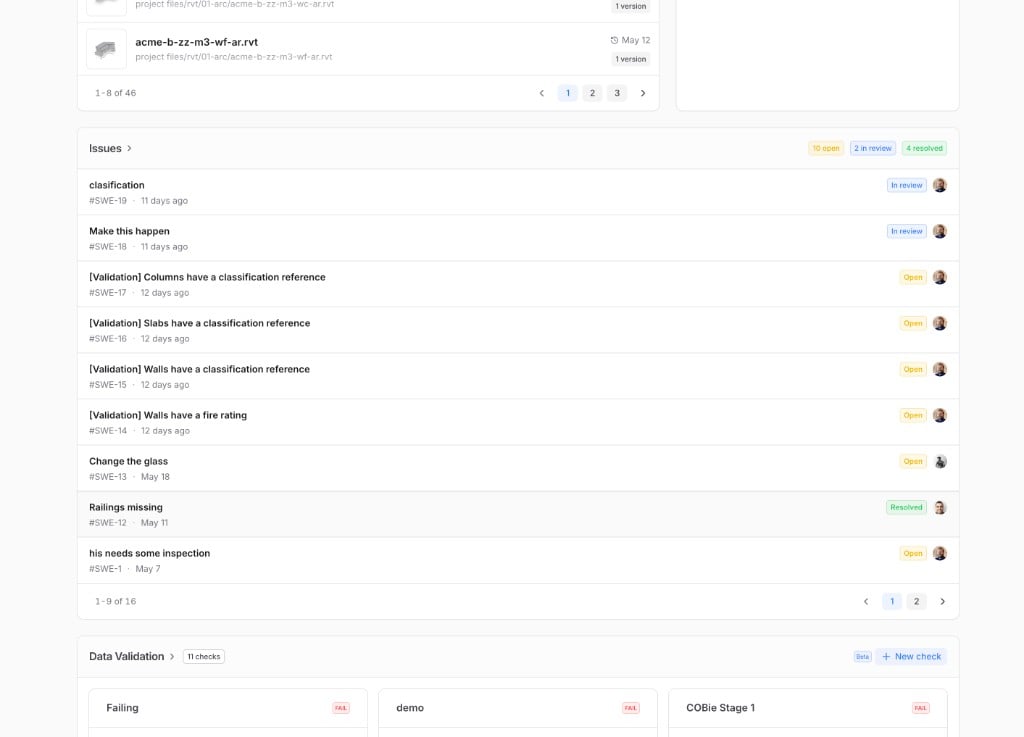This screenshot has width=1024, height=737.
Task: Filter issues by 10 open badge
Action: click(825, 148)
